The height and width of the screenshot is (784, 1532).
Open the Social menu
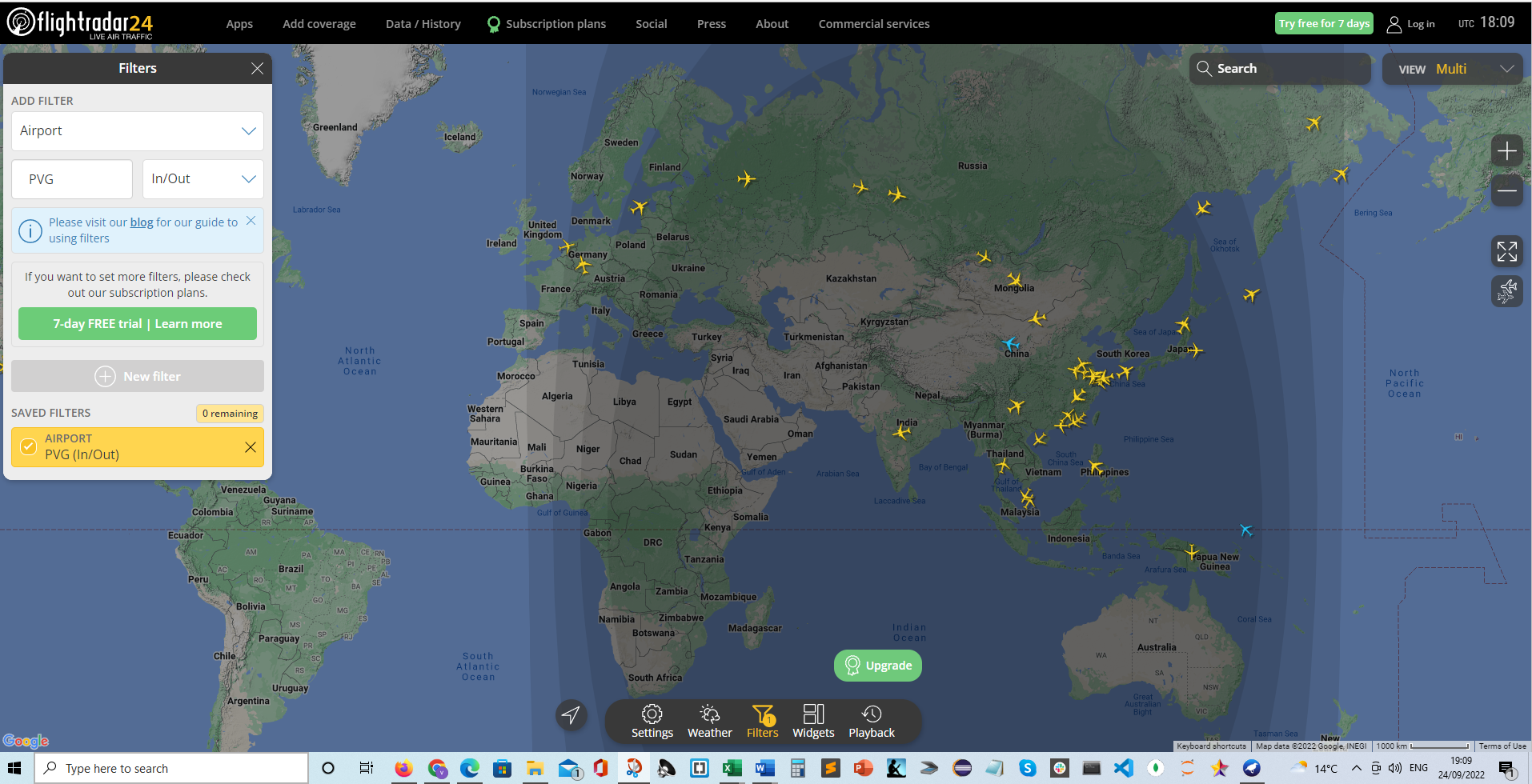652,24
